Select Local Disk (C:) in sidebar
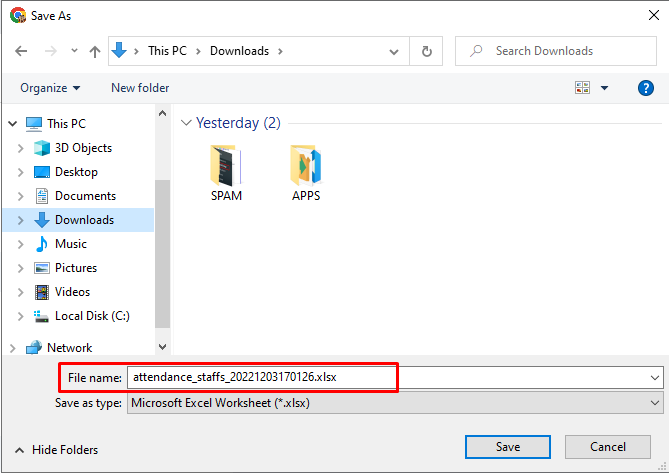This screenshot has height=473, width=669. coord(92,316)
